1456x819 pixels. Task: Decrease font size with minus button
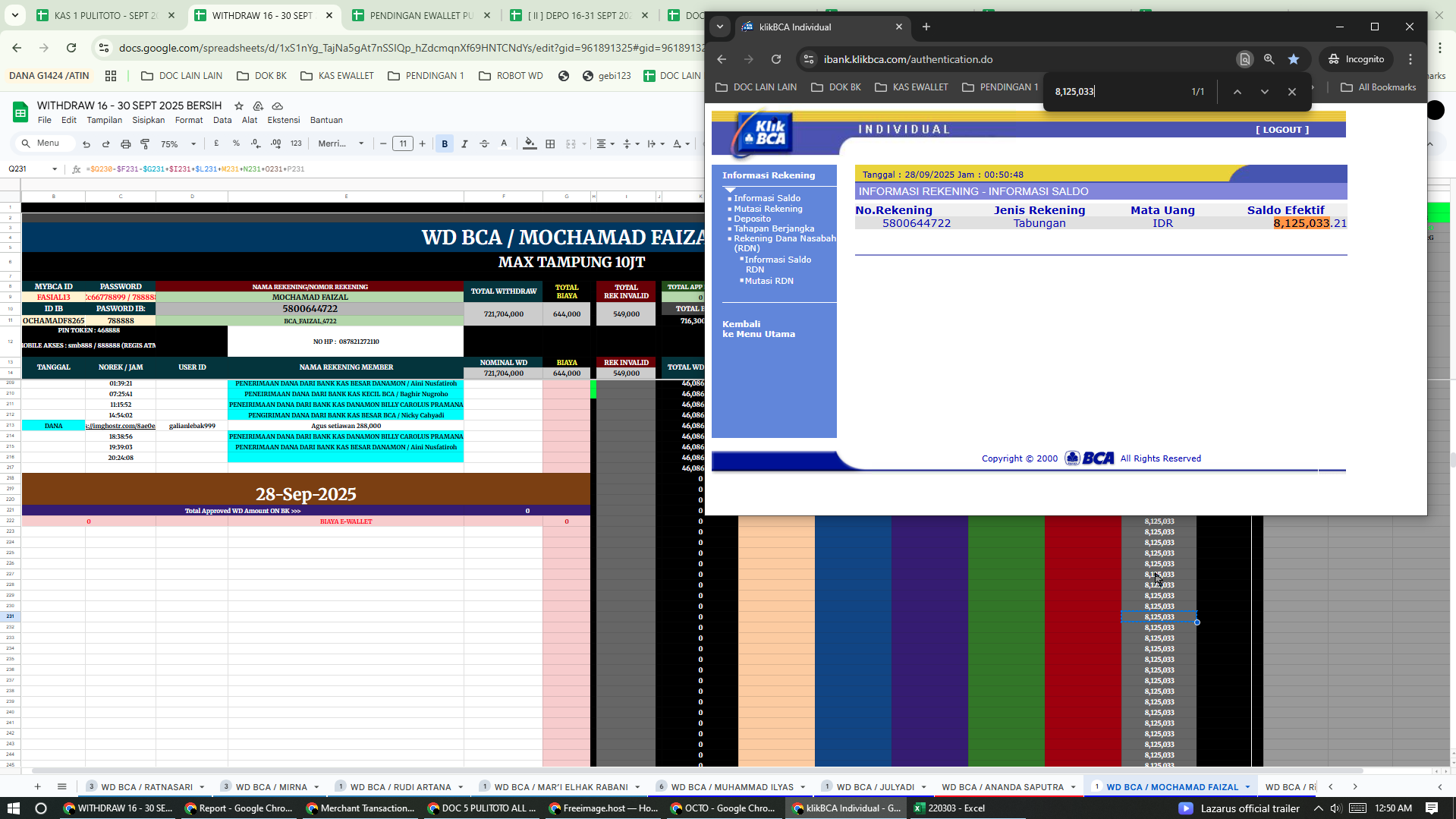tap(383, 143)
